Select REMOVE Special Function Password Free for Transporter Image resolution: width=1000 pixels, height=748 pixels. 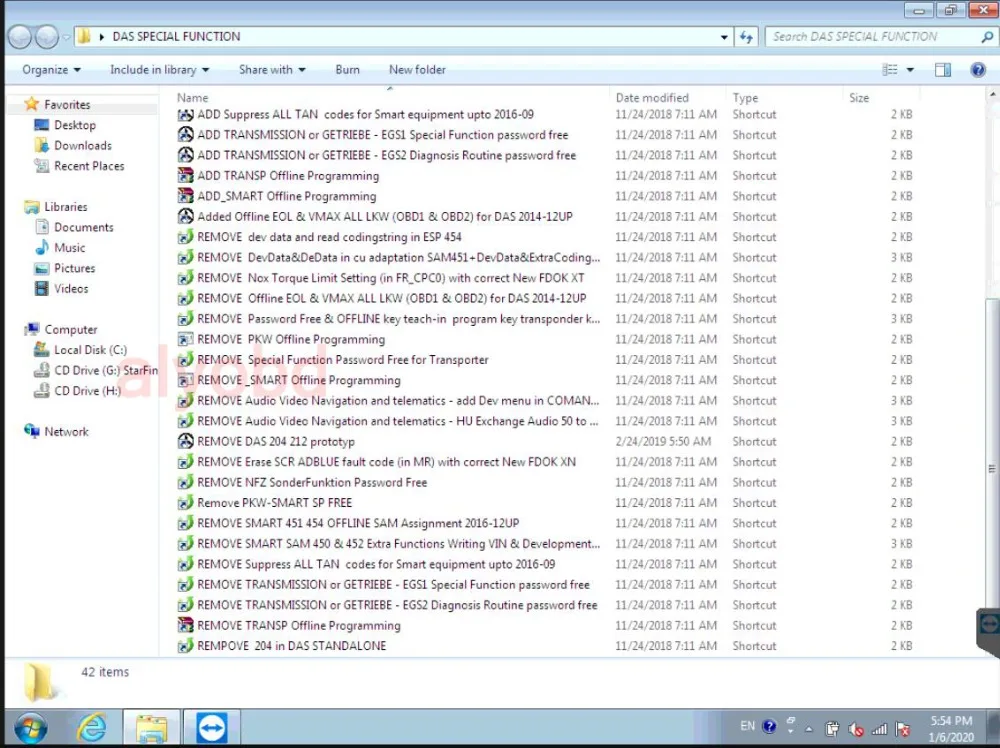click(x=342, y=360)
